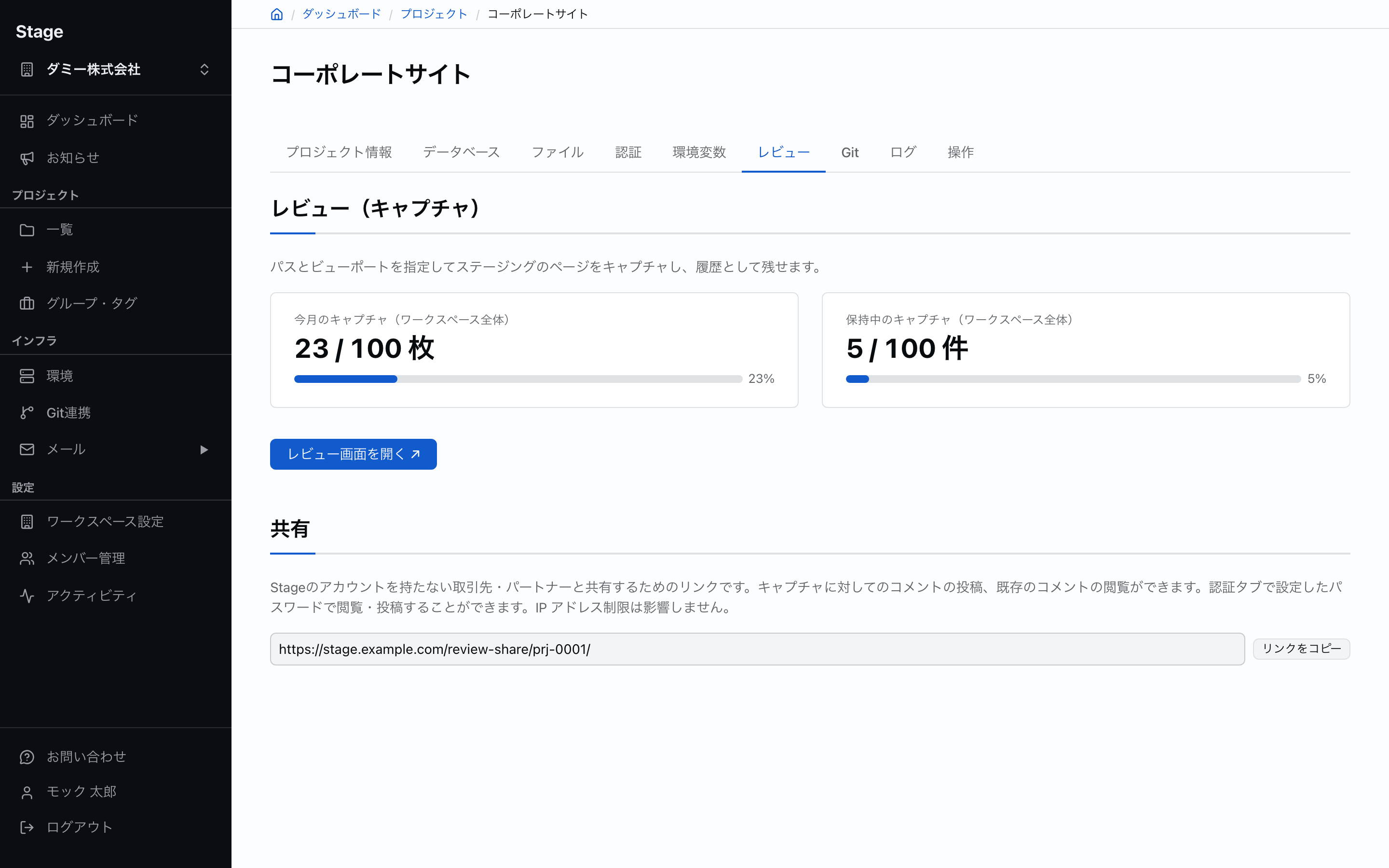Click the レビュー（キャプチャ） section heading

(375, 208)
